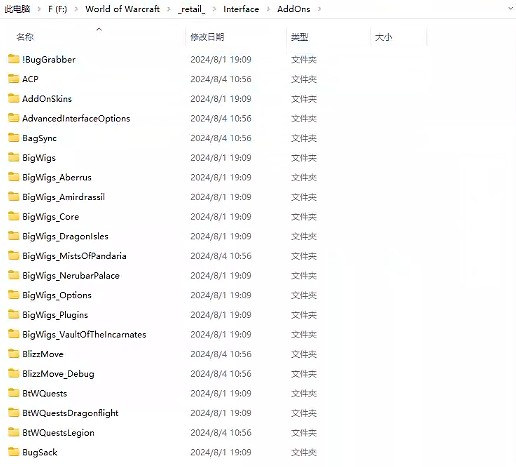Select the BtWQuestsLegion folder icon

point(13,432)
